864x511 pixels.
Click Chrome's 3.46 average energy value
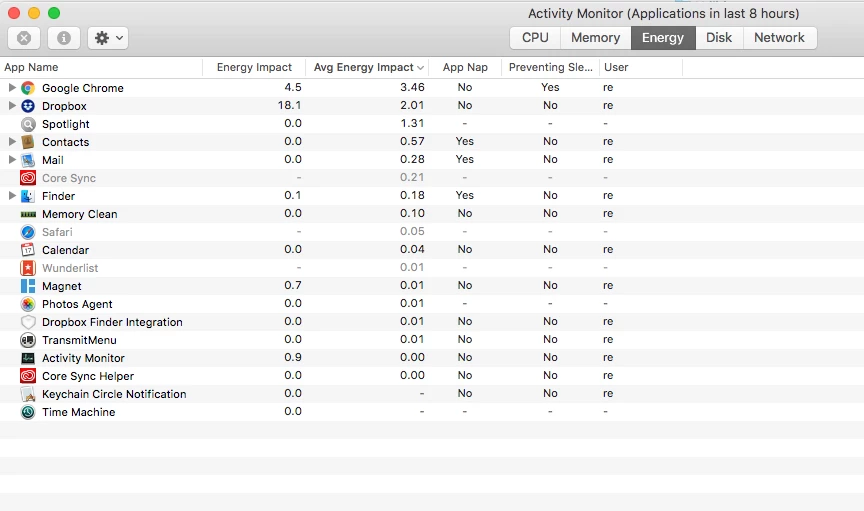(412, 87)
